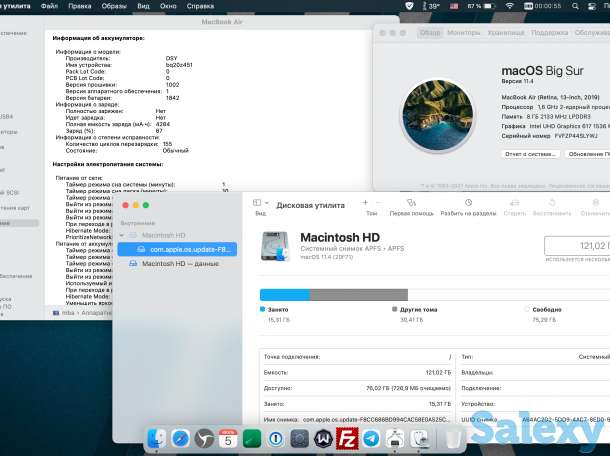Click the Емкость row value 121,02 ГБ

(438, 373)
